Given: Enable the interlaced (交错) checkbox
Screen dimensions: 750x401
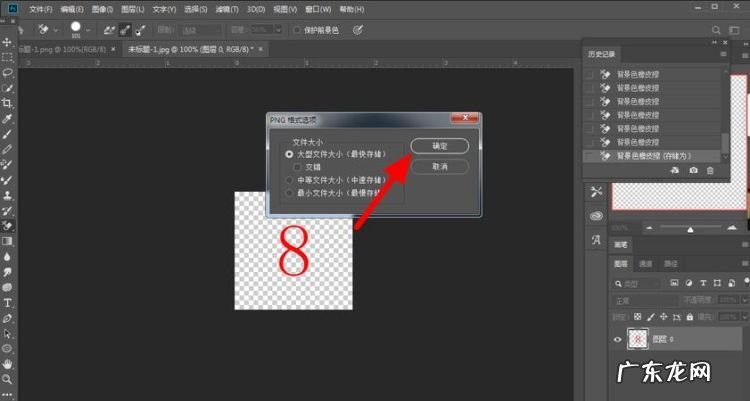Looking at the screenshot, I should [298, 167].
